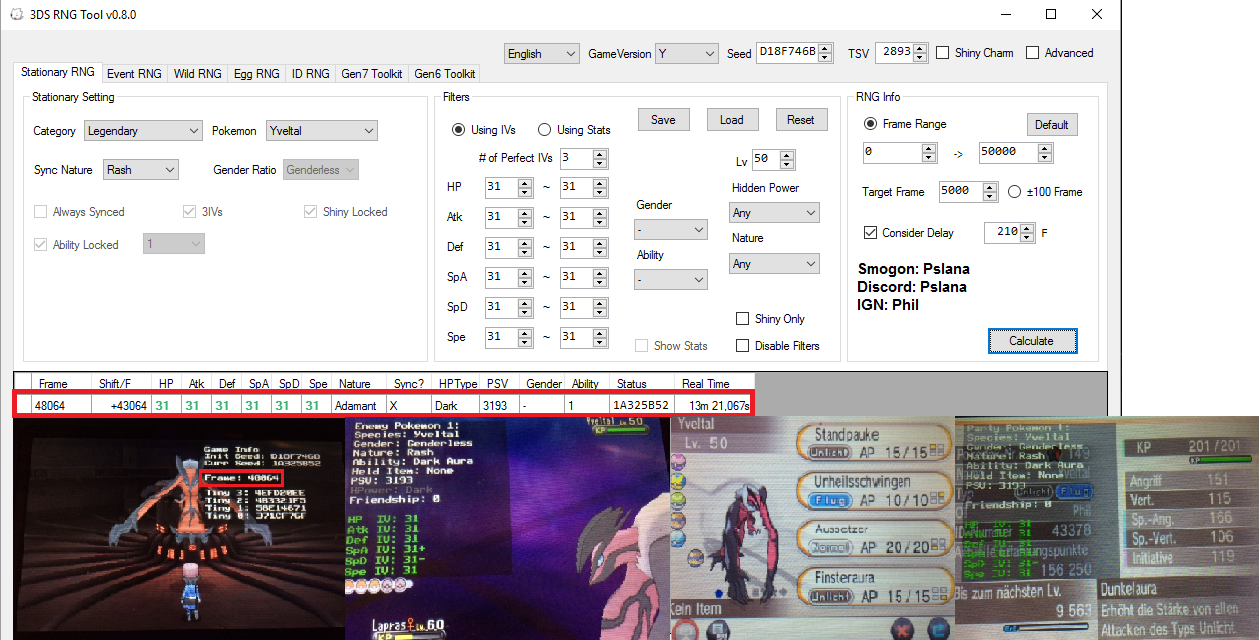Open the GameVersion dropdown showing Y
The height and width of the screenshot is (640, 1260).
[x=686, y=53]
